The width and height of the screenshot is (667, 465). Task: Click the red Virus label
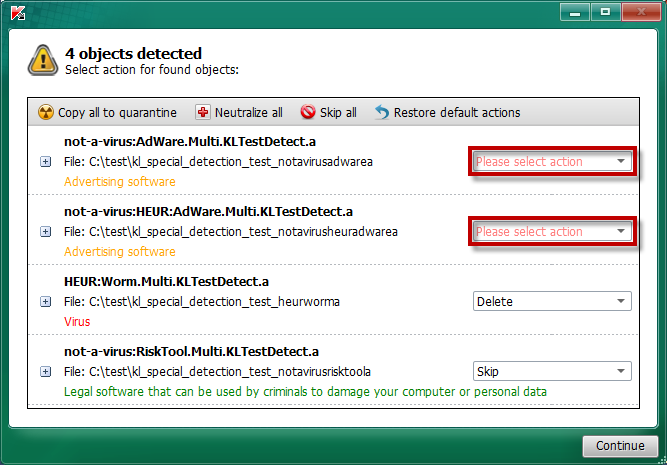pos(77,322)
